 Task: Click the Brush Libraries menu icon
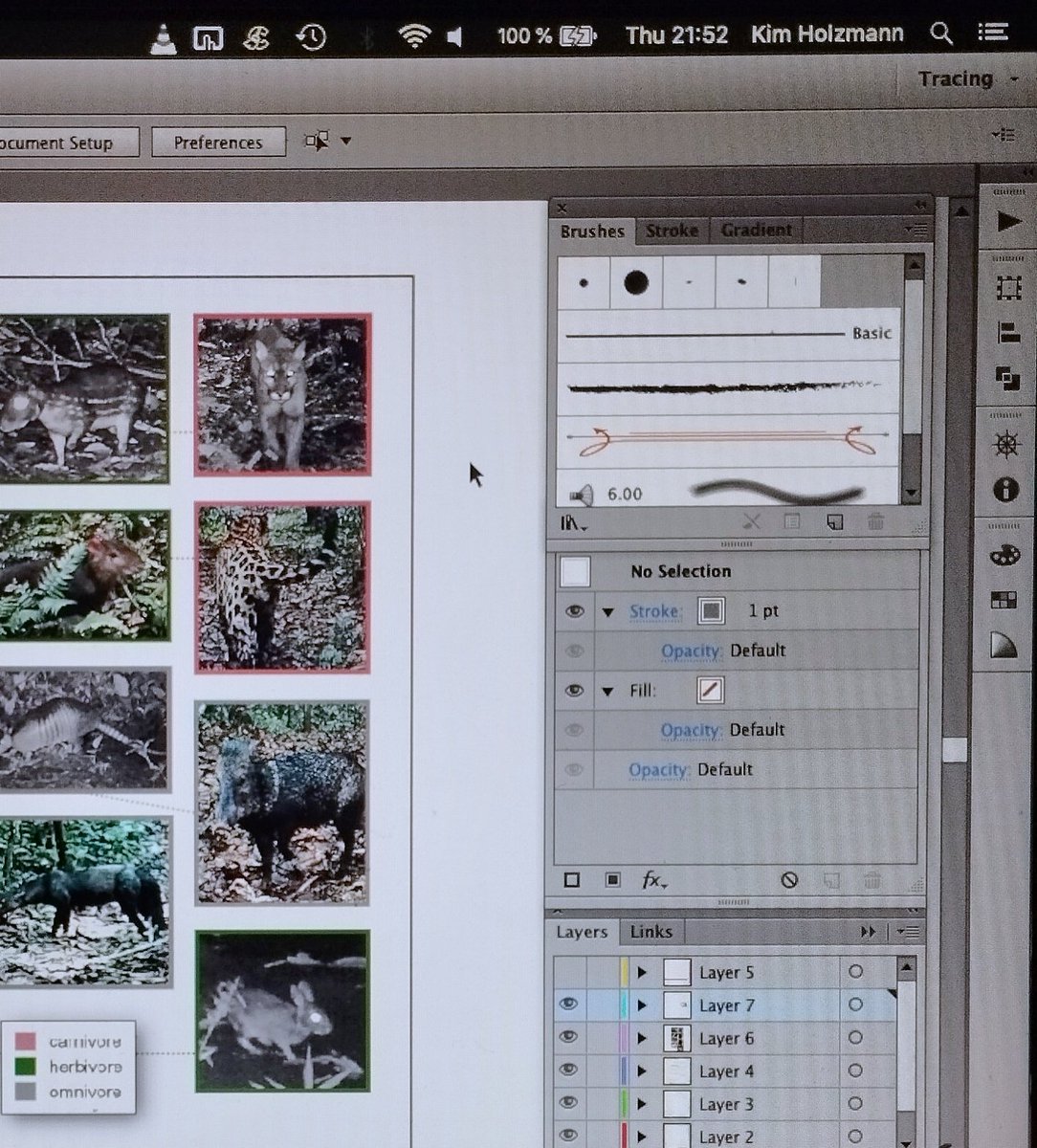(573, 523)
